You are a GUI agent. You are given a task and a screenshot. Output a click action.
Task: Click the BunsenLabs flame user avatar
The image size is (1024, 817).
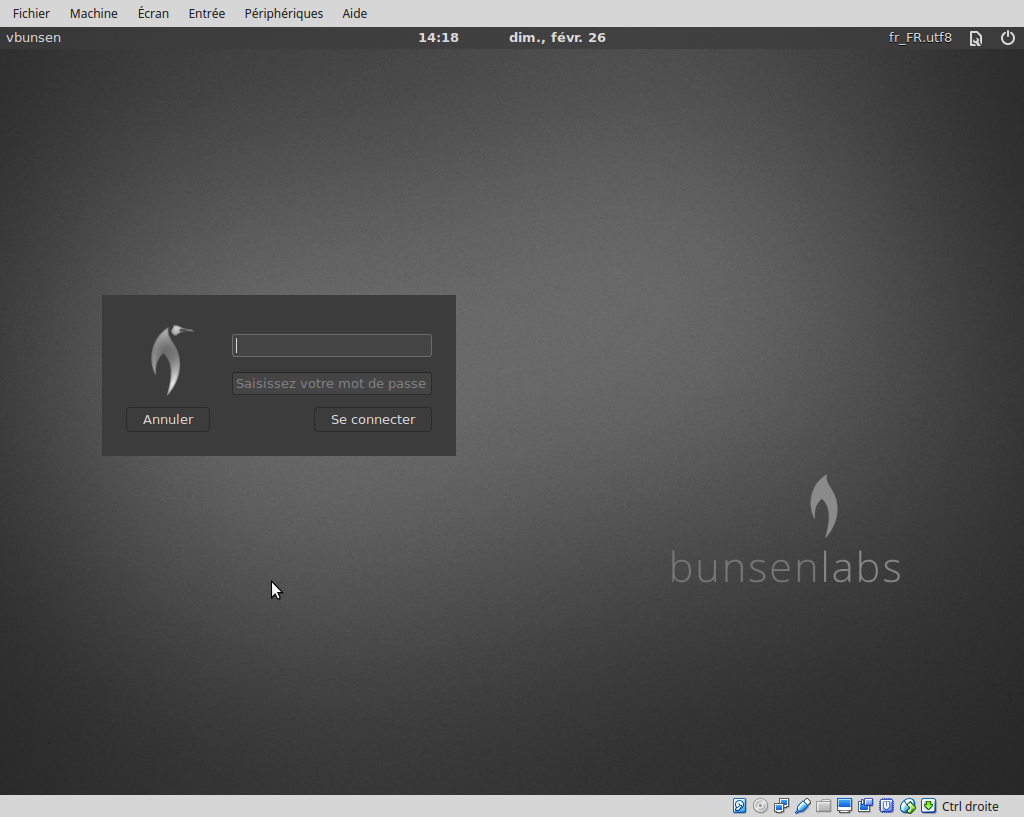point(171,360)
